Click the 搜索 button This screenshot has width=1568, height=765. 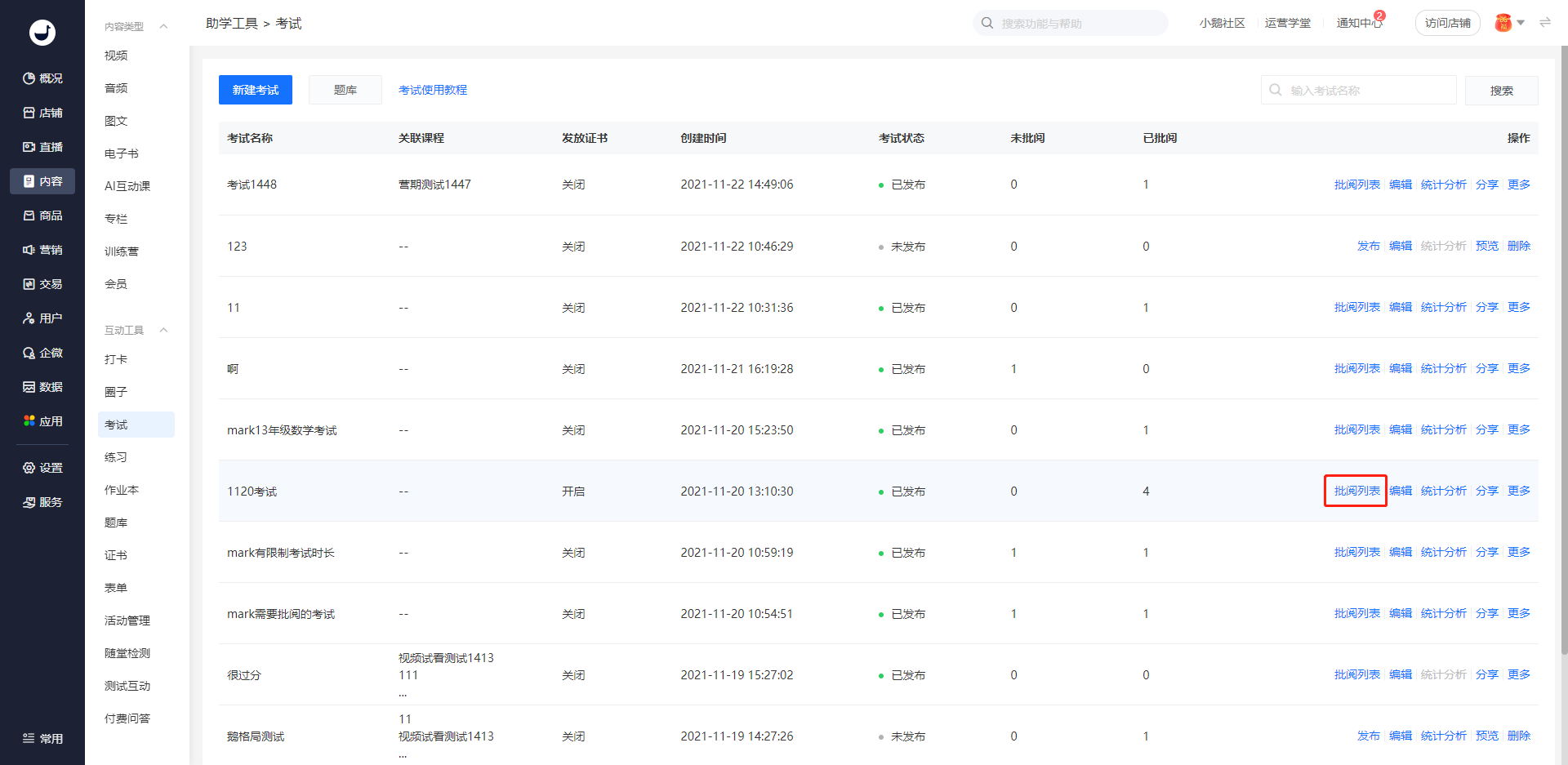click(1501, 91)
